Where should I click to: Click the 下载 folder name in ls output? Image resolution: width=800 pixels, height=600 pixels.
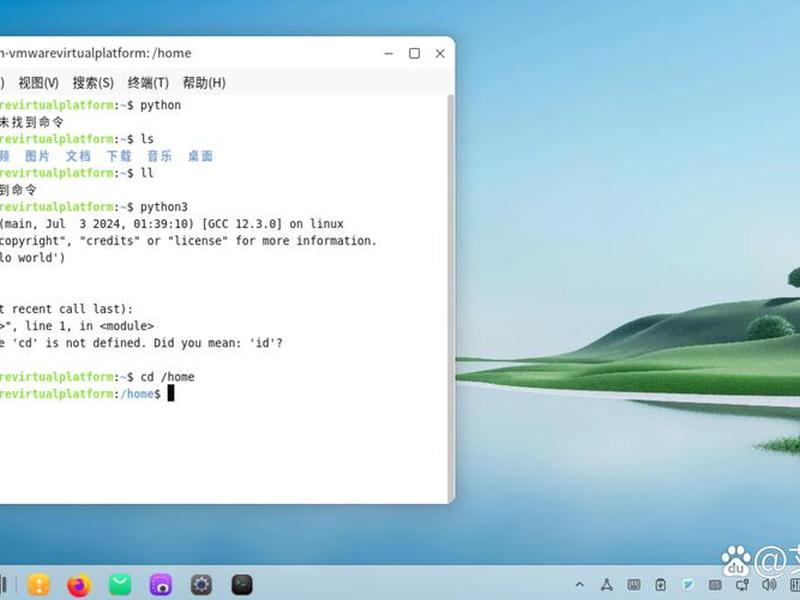(x=119, y=156)
